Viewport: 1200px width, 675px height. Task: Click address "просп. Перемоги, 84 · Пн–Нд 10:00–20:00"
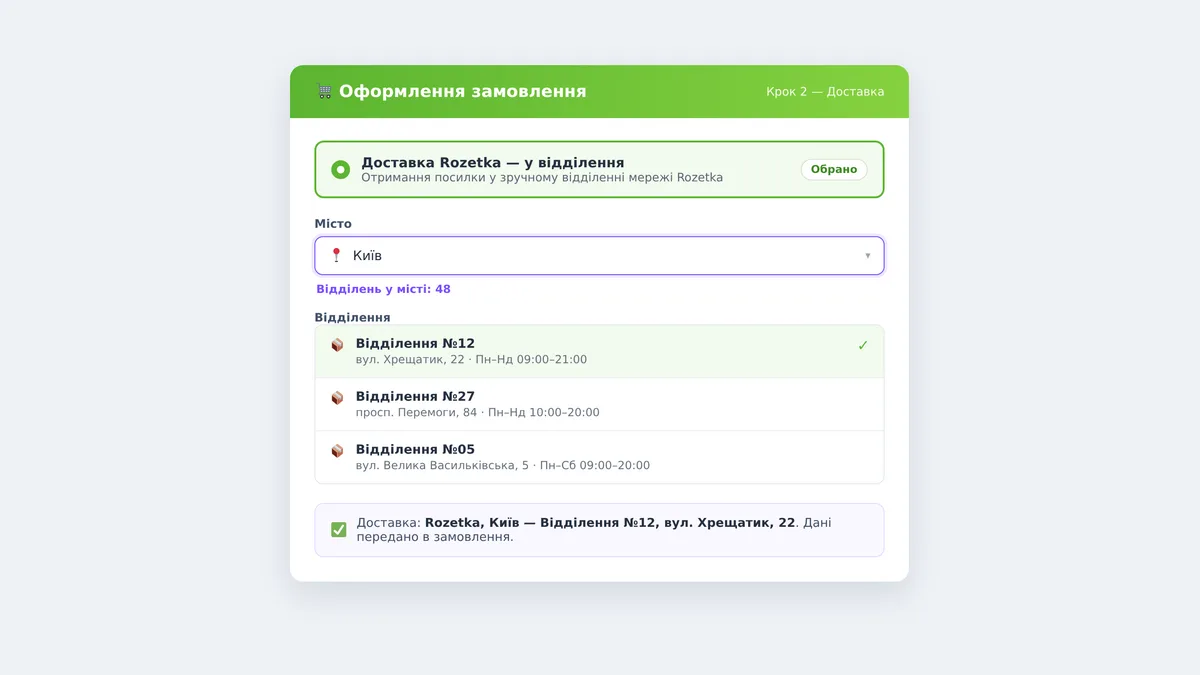click(477, 413)
